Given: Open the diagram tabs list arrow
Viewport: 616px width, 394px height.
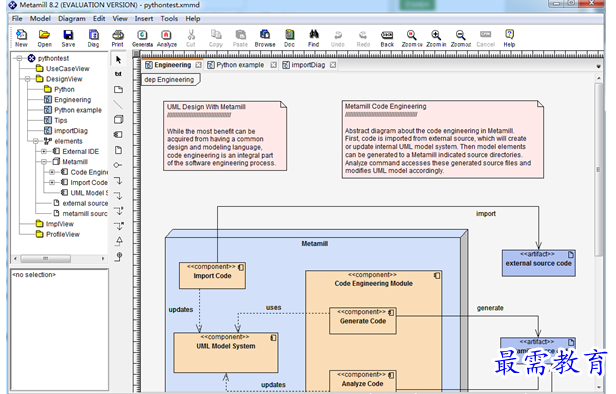Looking at the screenshot, I should click(x=598, y=67).
